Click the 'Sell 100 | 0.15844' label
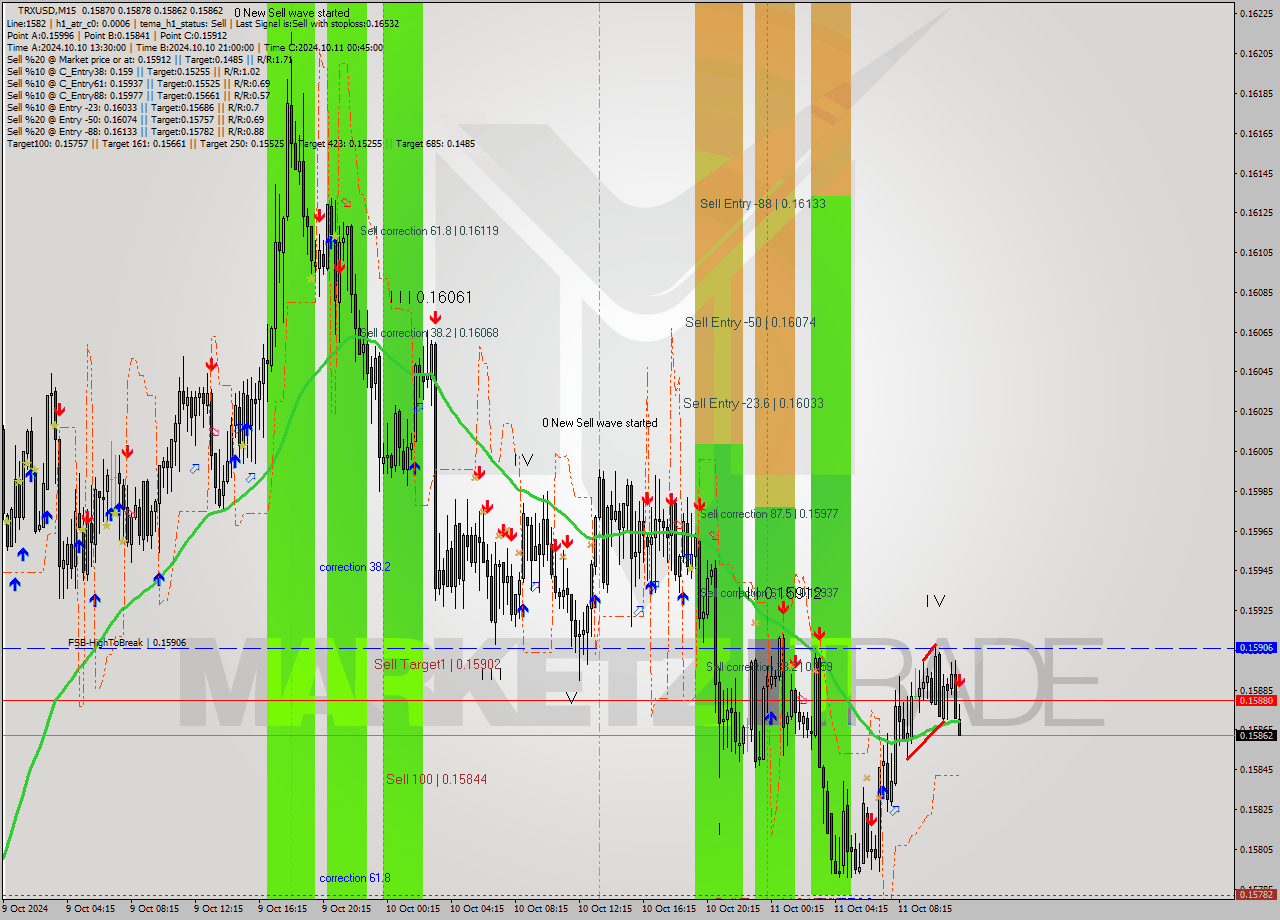The height and width of the screenshot is (920, 1280). coord(437,779)
